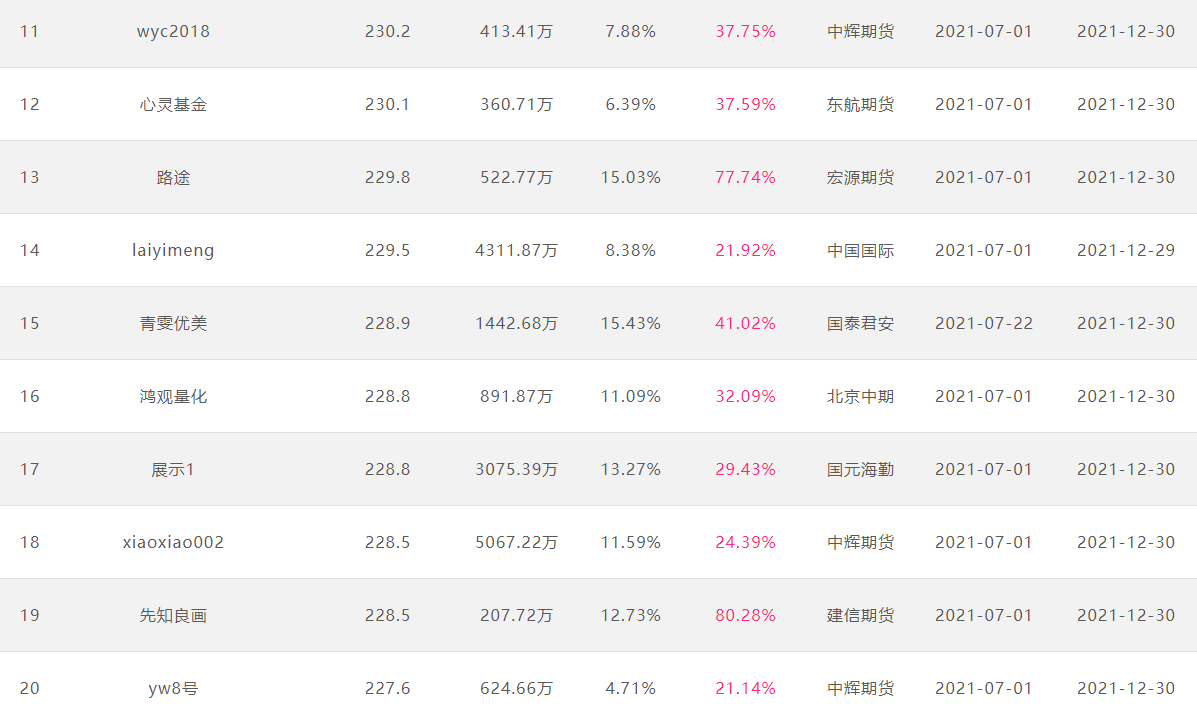This screenshot has height=722, width=1197.
Task: Click the 80.28% value in row 19
Action: pos(745,616)
